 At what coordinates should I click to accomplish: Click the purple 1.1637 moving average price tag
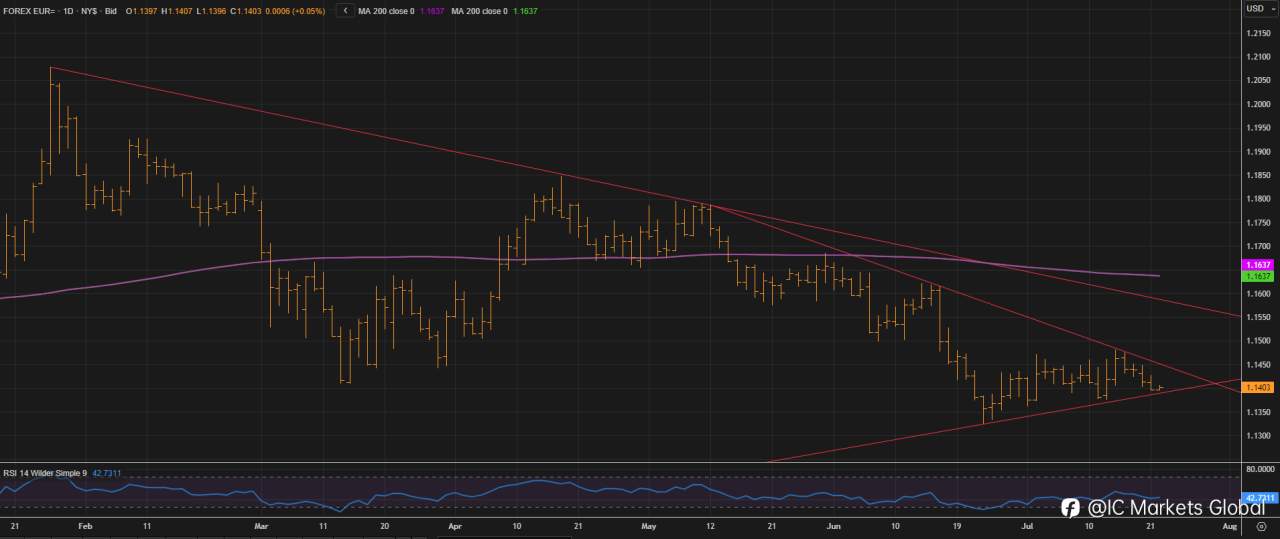tap(1256, 264)
